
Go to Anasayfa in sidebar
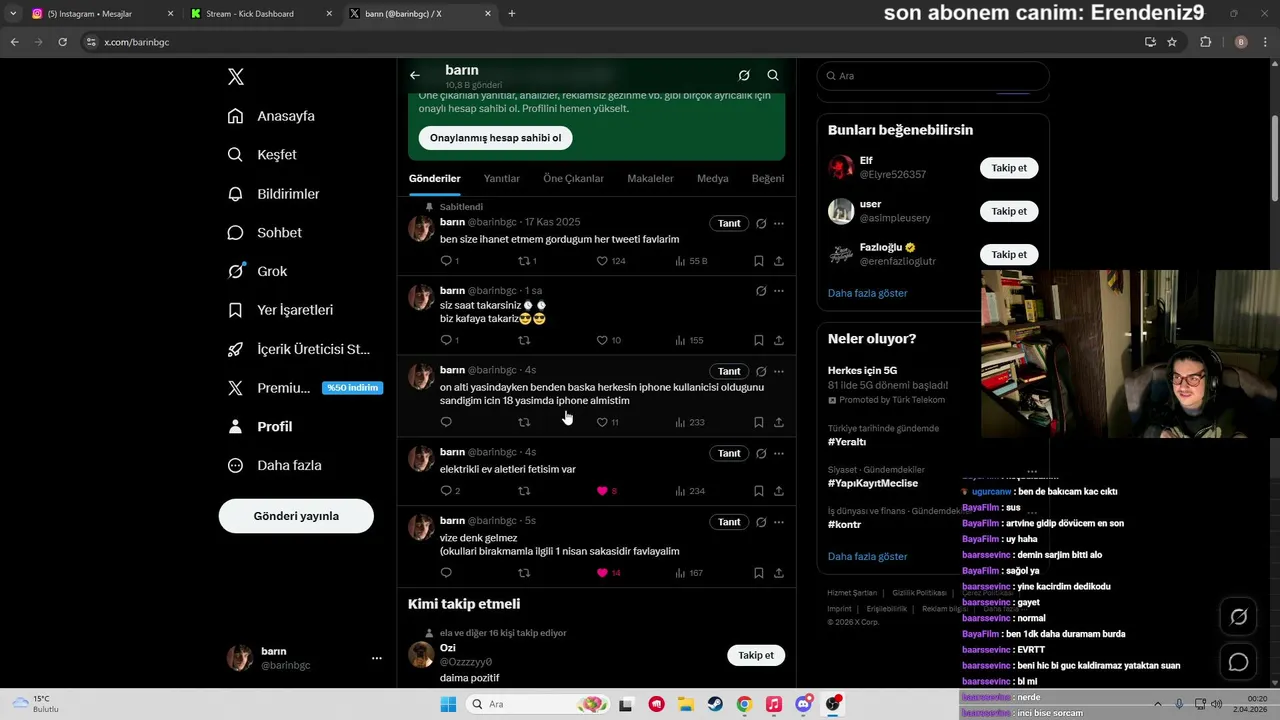(271, 116)
